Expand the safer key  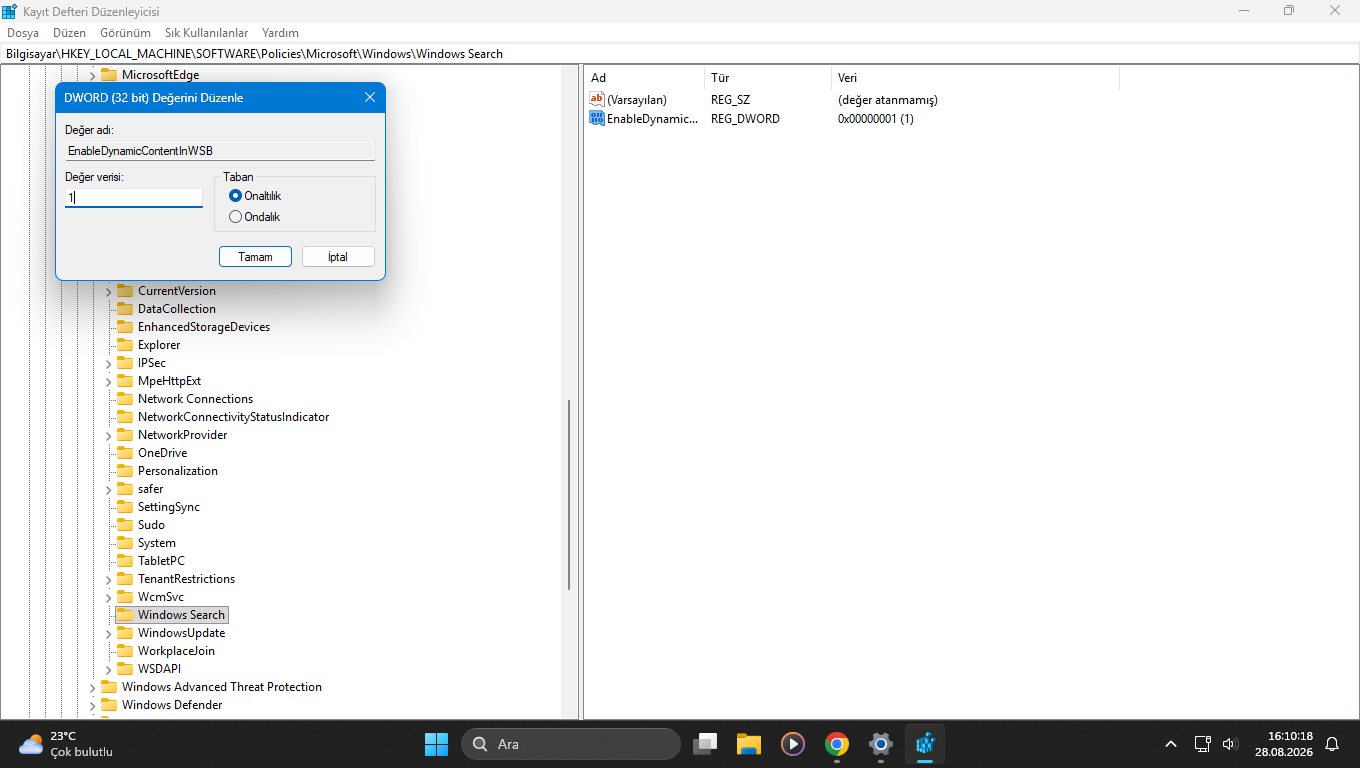(x=109, y=489)
